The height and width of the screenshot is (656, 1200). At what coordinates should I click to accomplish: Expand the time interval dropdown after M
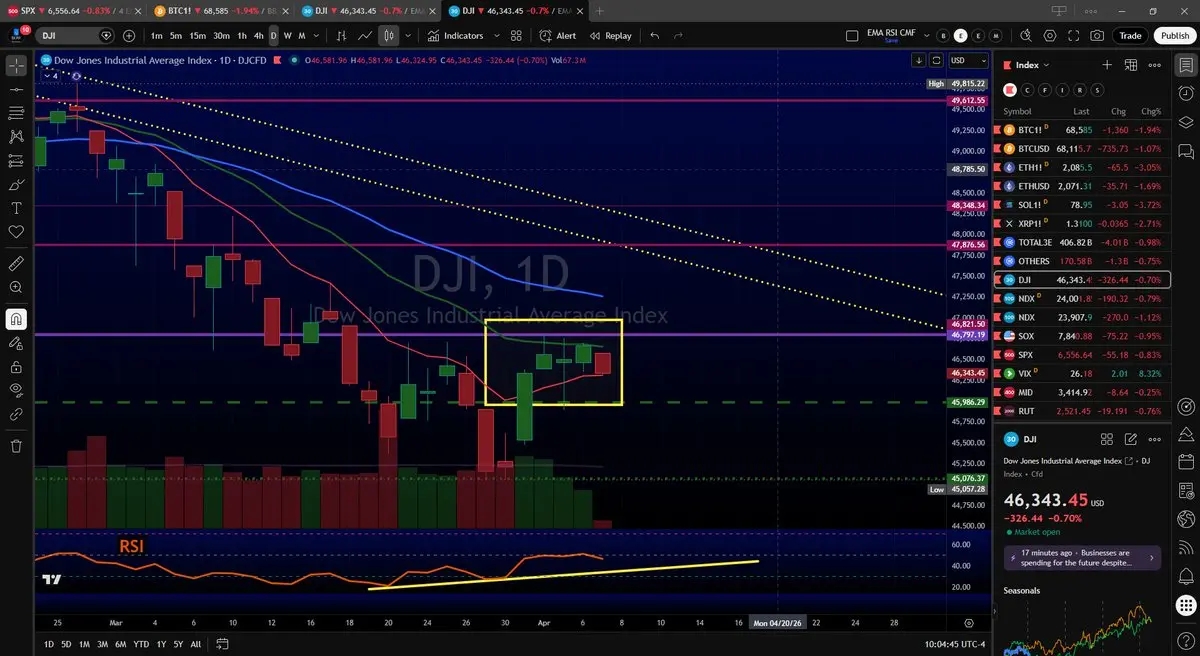coord(316,35)
